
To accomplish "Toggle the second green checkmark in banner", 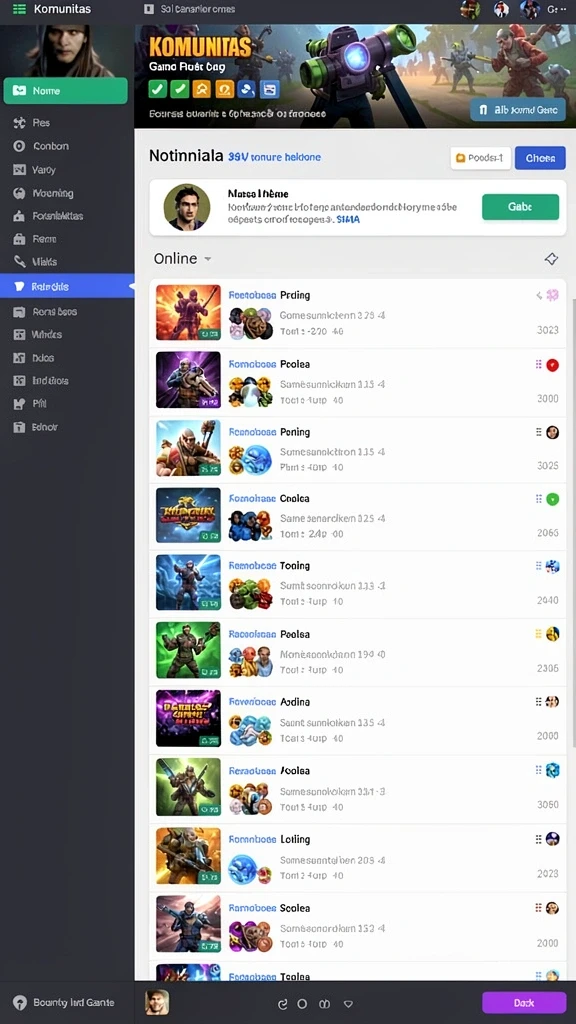I will [180, 89].
